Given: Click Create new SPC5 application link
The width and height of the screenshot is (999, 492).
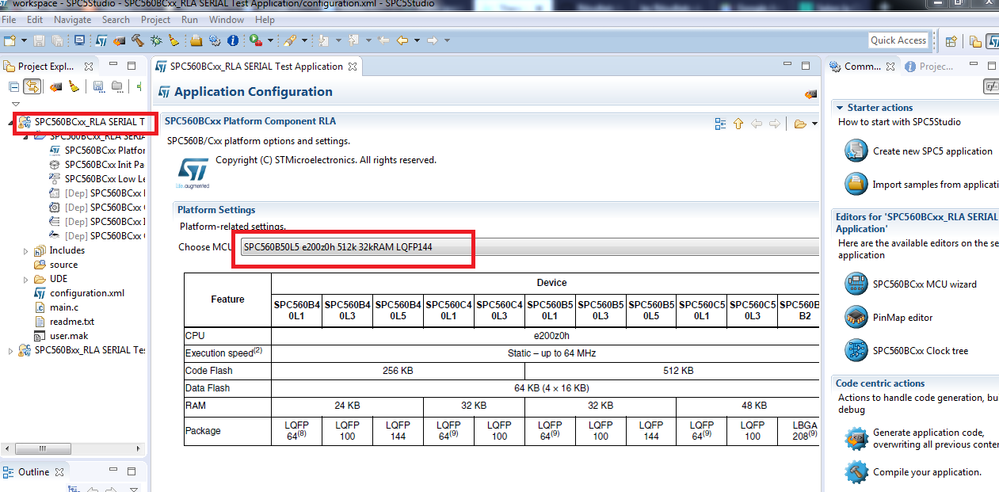Looking at the screenshot, I should 932,152.
